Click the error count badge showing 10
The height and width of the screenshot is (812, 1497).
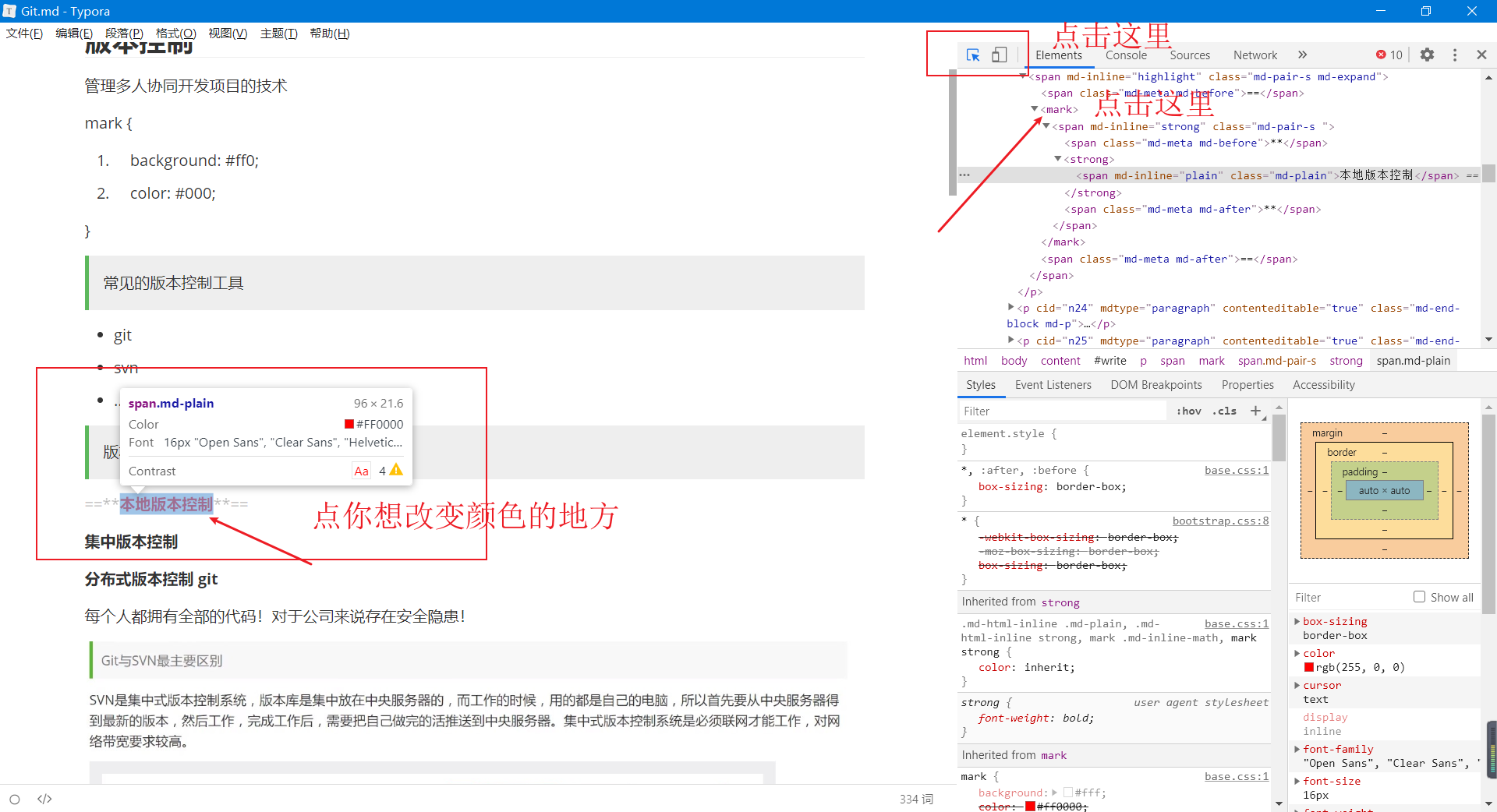point(1388,55)
